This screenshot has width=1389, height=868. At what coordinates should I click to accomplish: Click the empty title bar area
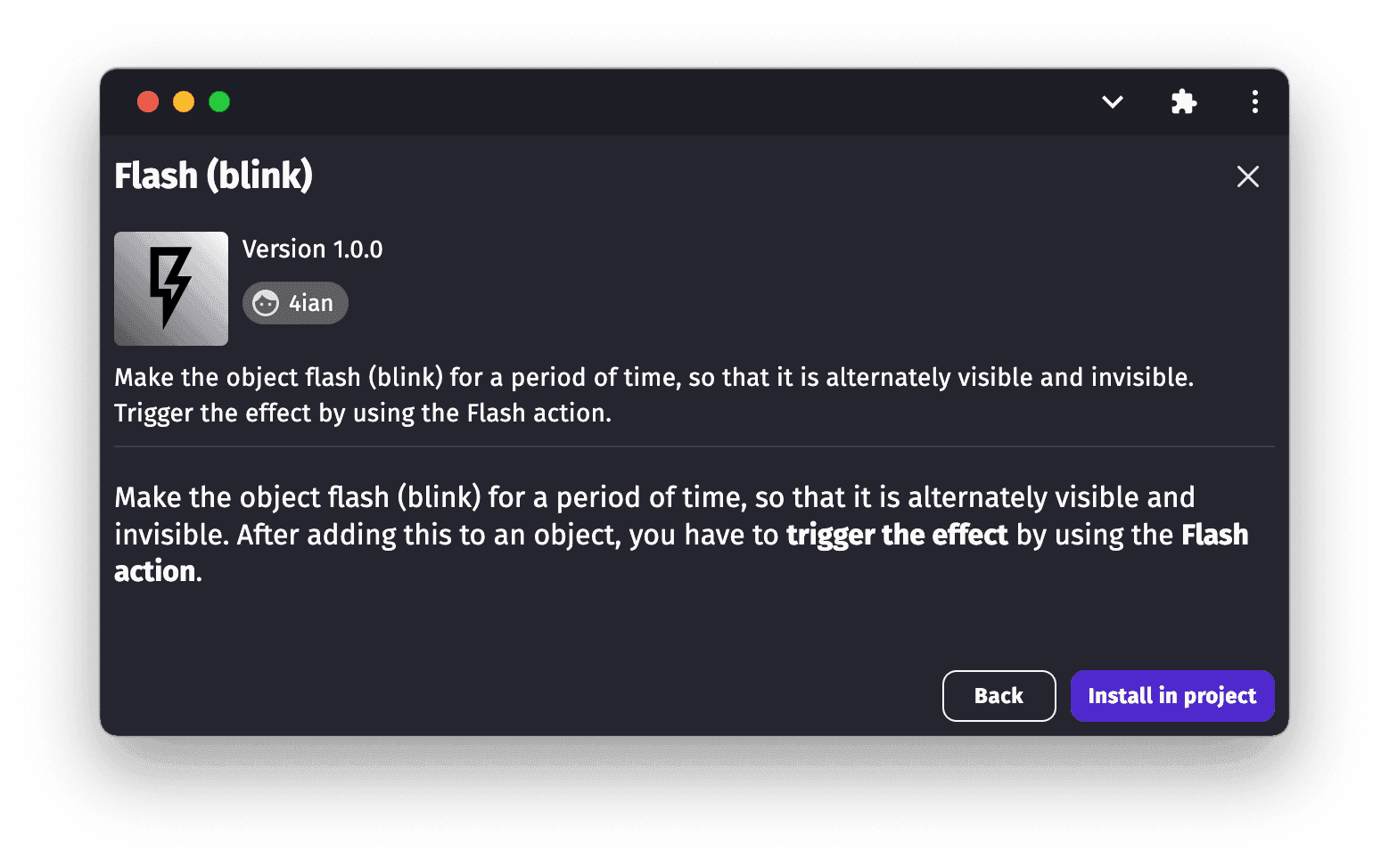click(660, 102)
